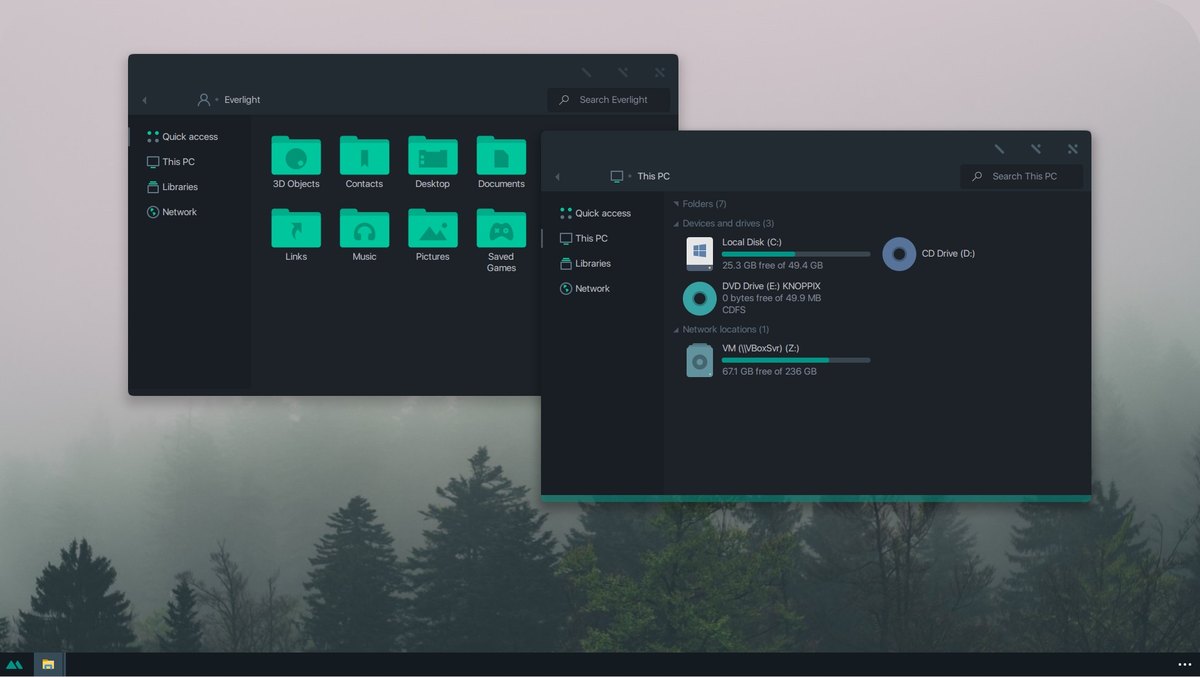Viewport: 1200px width, 677px height.
Task: Minimize the Everlight window
Action: (587, 72)
